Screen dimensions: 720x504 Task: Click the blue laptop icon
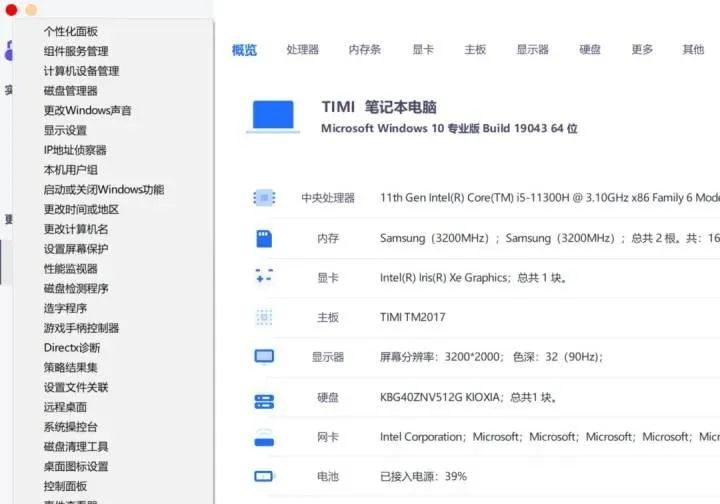(273, 116)
